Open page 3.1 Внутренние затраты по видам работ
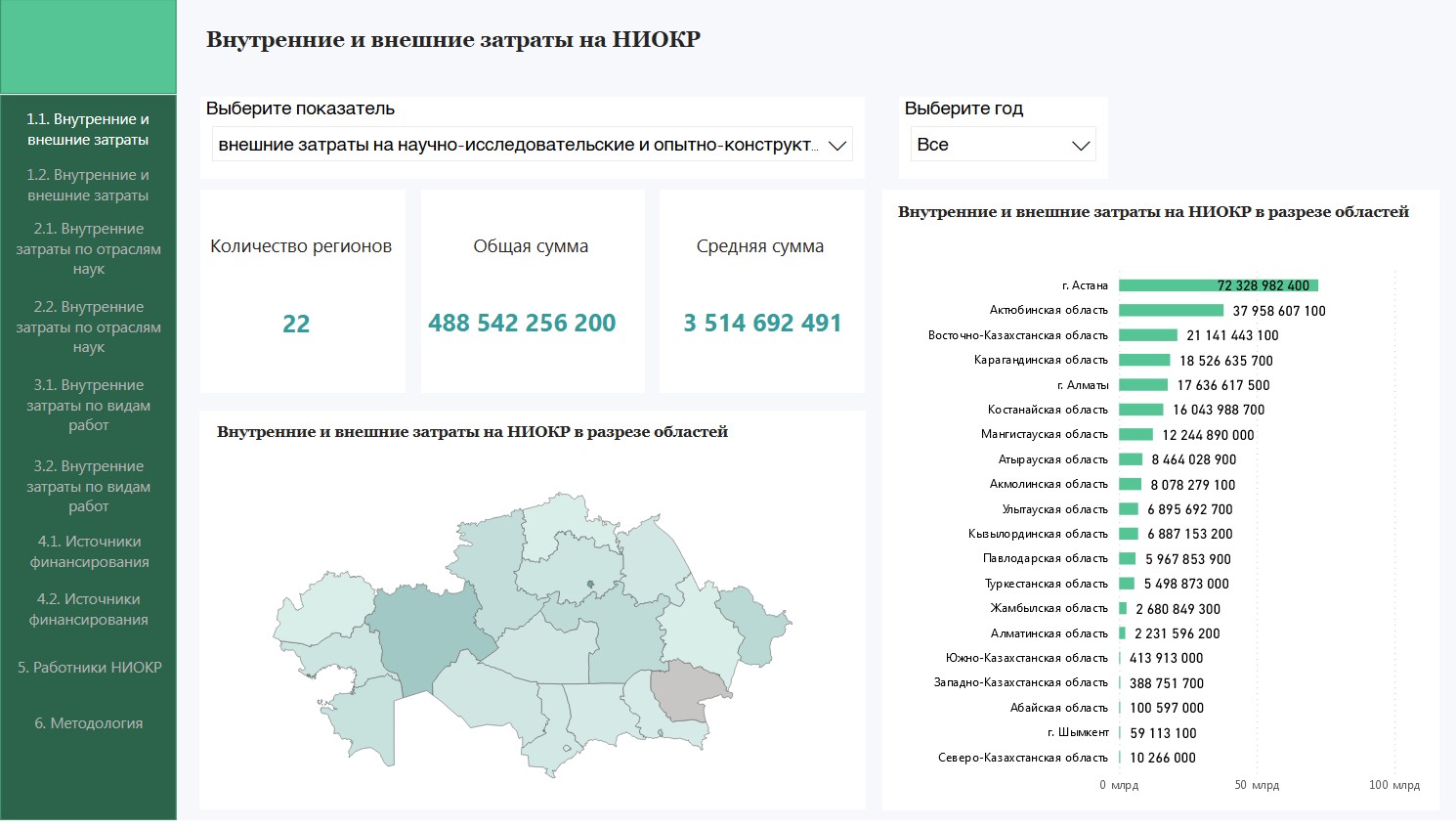1456x828 pixels. click(88, 405)
